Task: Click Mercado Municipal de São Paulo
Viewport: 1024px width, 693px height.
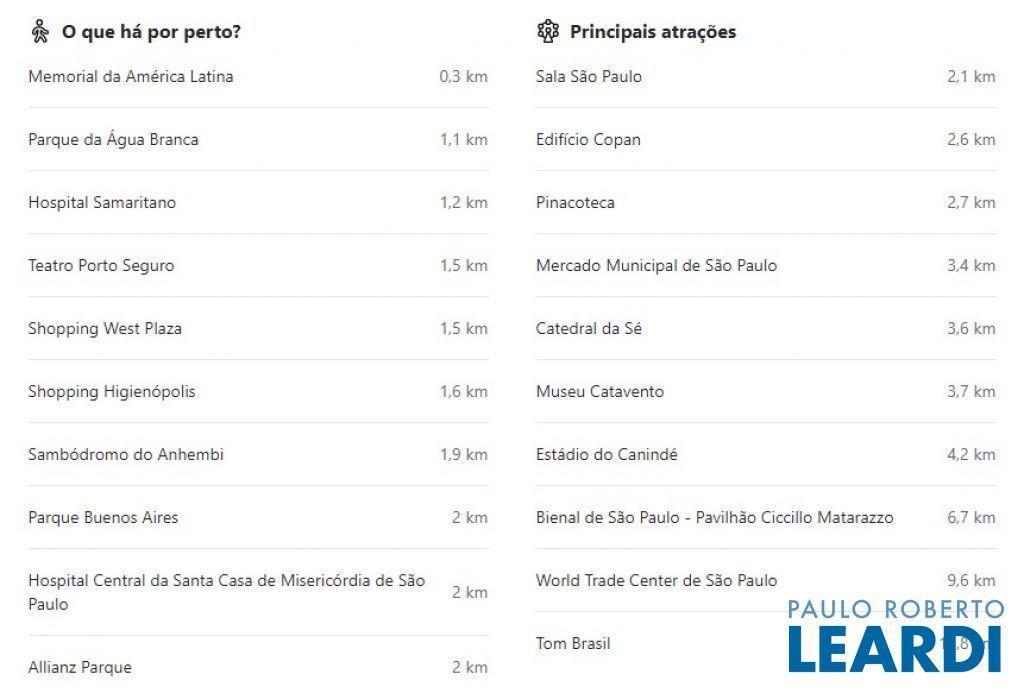Action: point(656,265)
